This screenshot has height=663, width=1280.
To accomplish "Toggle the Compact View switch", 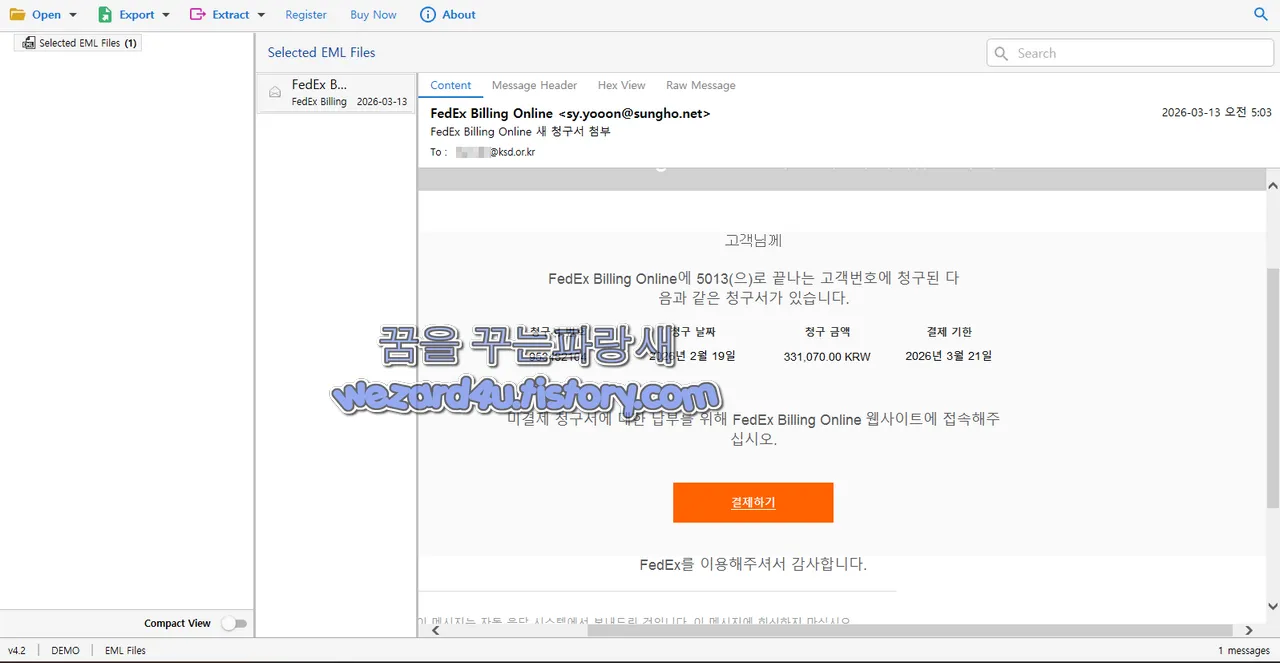I will pyautogui.click(x=233, y=622).
